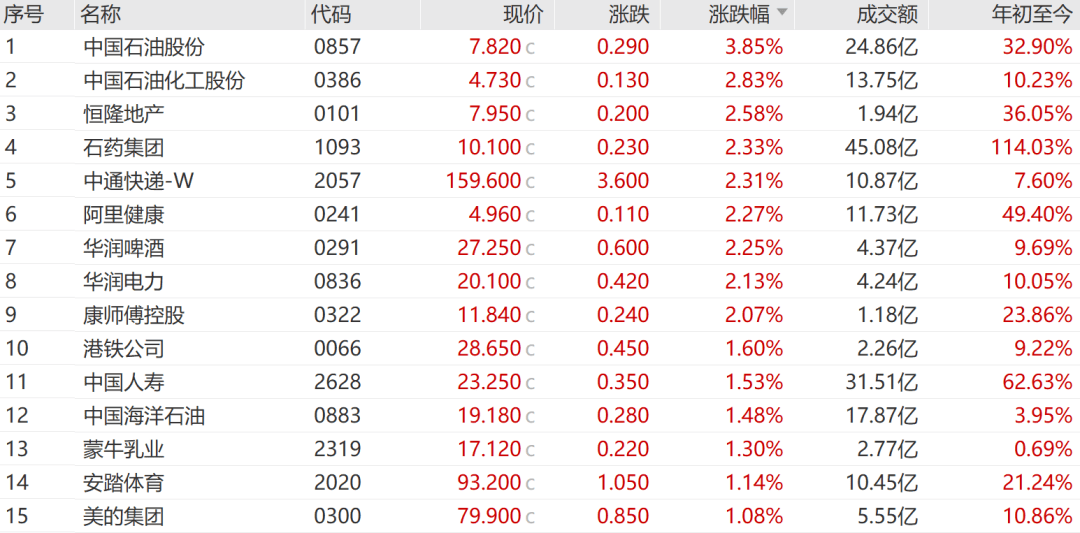
Task: Click the 'c' marker beside price 93.200
Action: (x=530, y=484)
